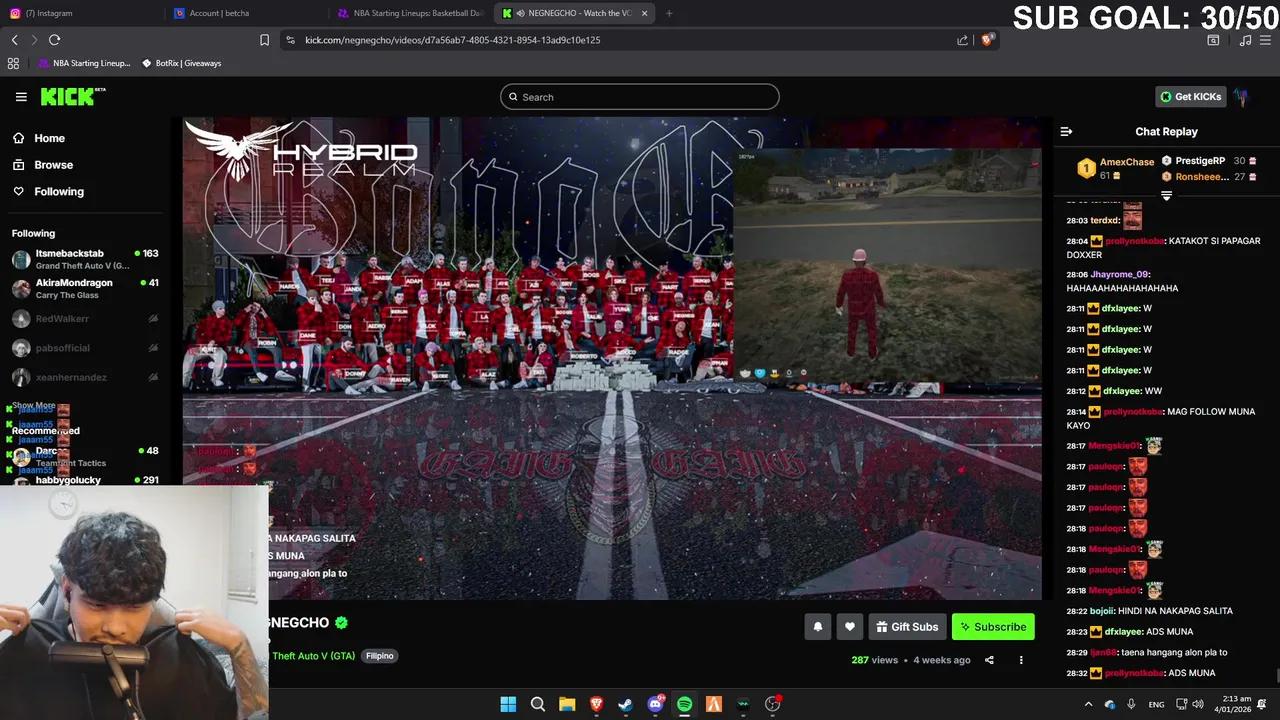This screenshot has height=720, width=1280.
Task: Open the browser tab search icon
Action: point(1213,40)
